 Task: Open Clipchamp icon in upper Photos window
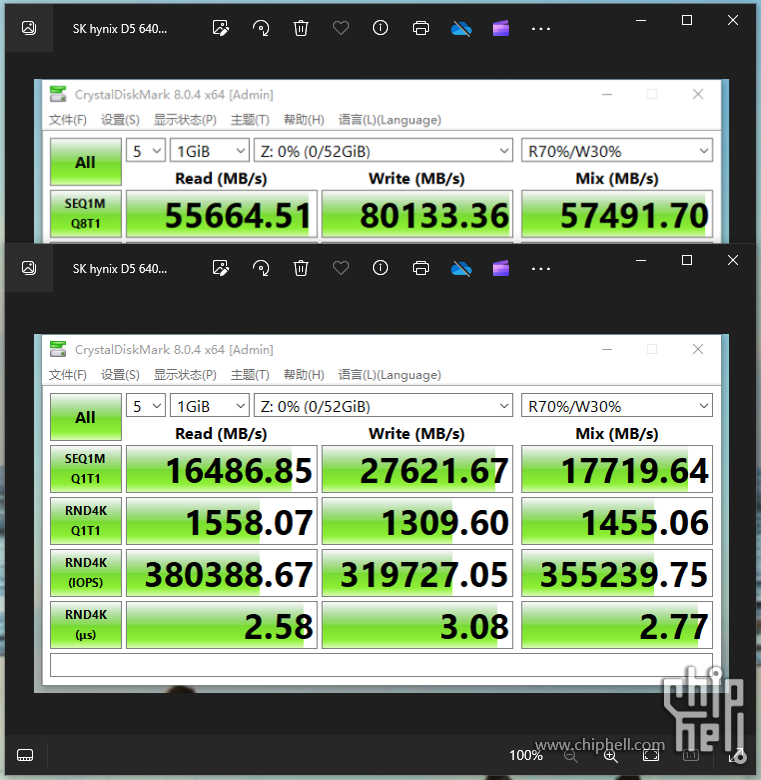501,28
